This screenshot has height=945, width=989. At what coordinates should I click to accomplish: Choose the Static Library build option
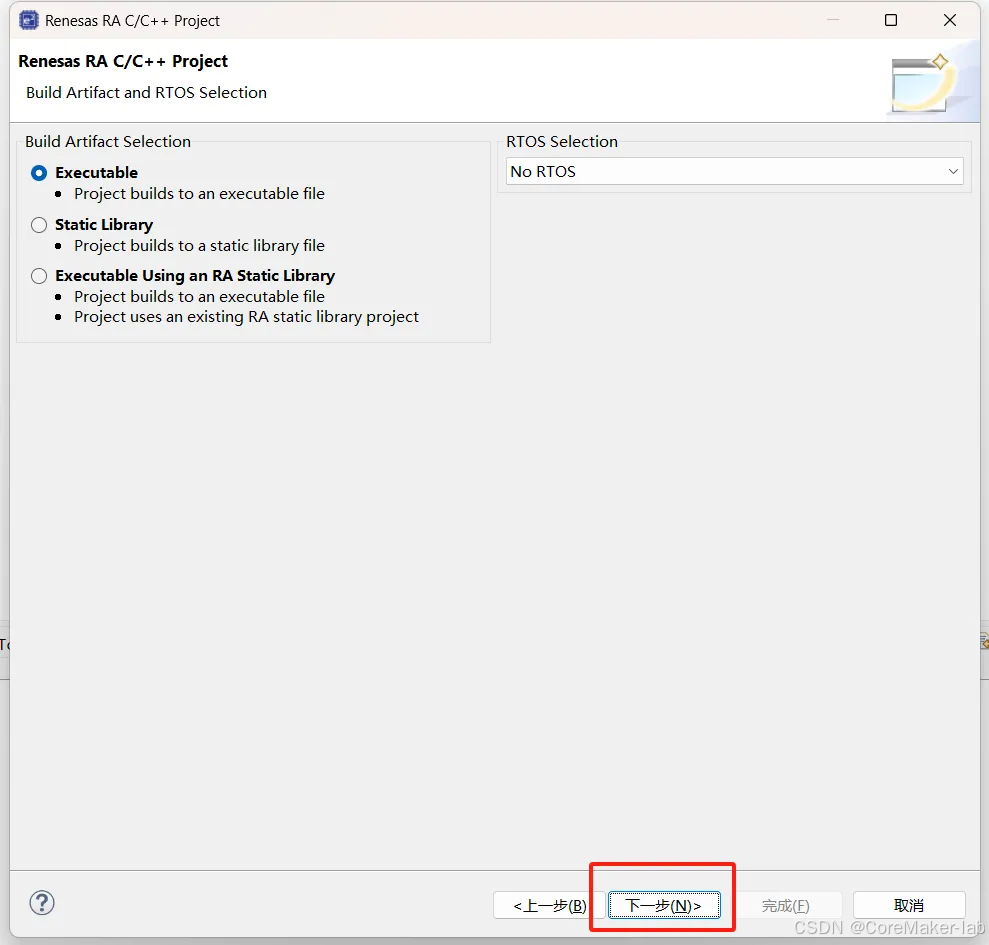[39, 225]
